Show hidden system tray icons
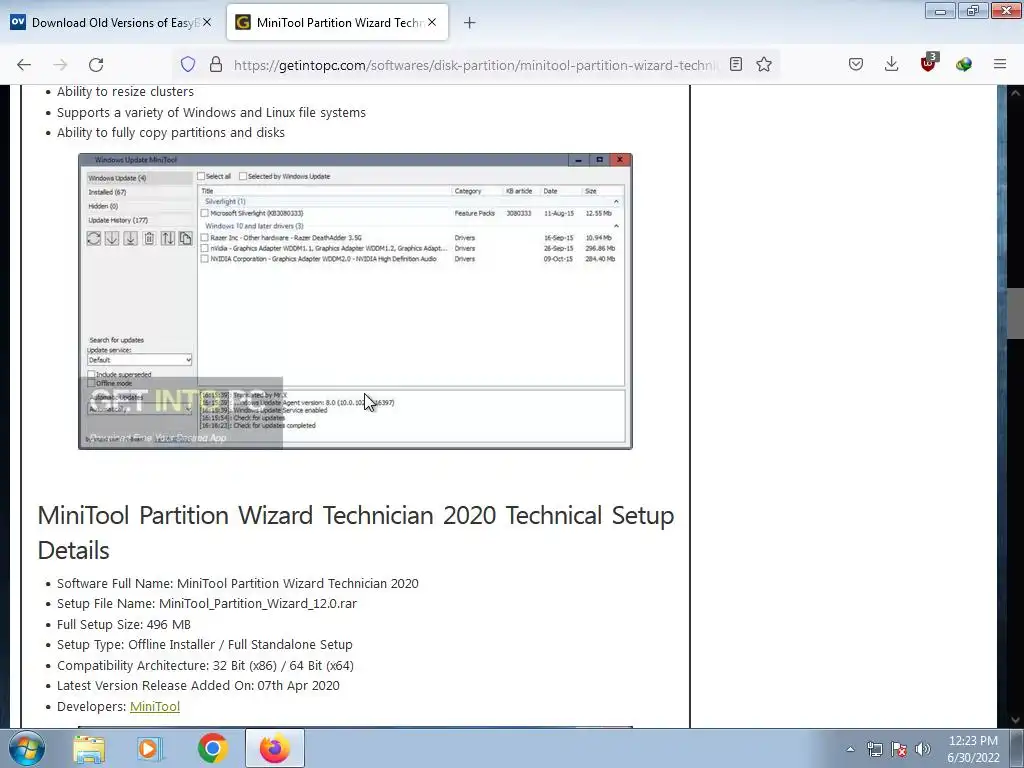The height and width of the screenshot is (768, 1024). tap(850, 749)
